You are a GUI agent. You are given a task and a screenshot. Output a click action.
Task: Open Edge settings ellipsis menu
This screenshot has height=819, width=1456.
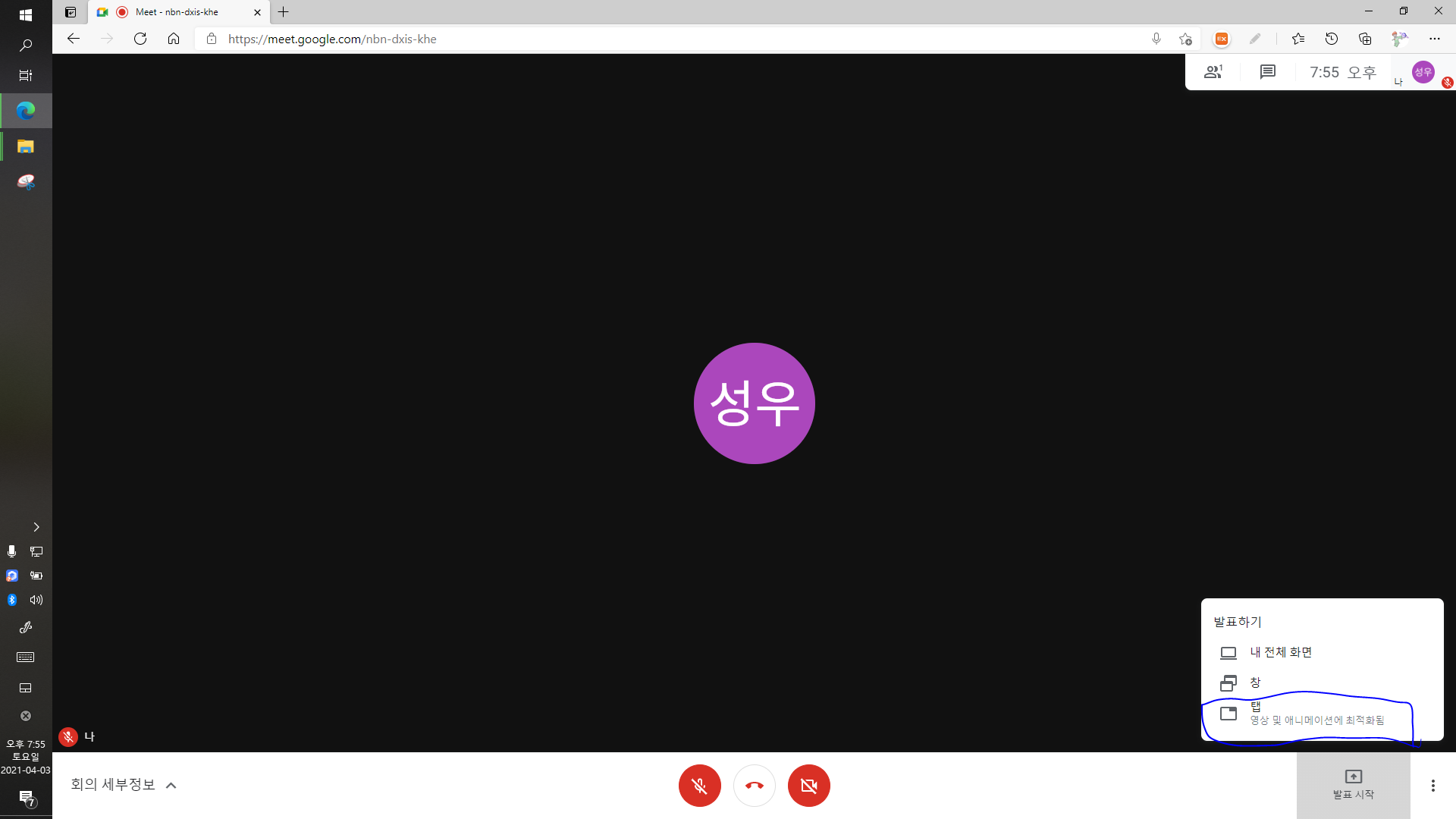(1434, 39)
